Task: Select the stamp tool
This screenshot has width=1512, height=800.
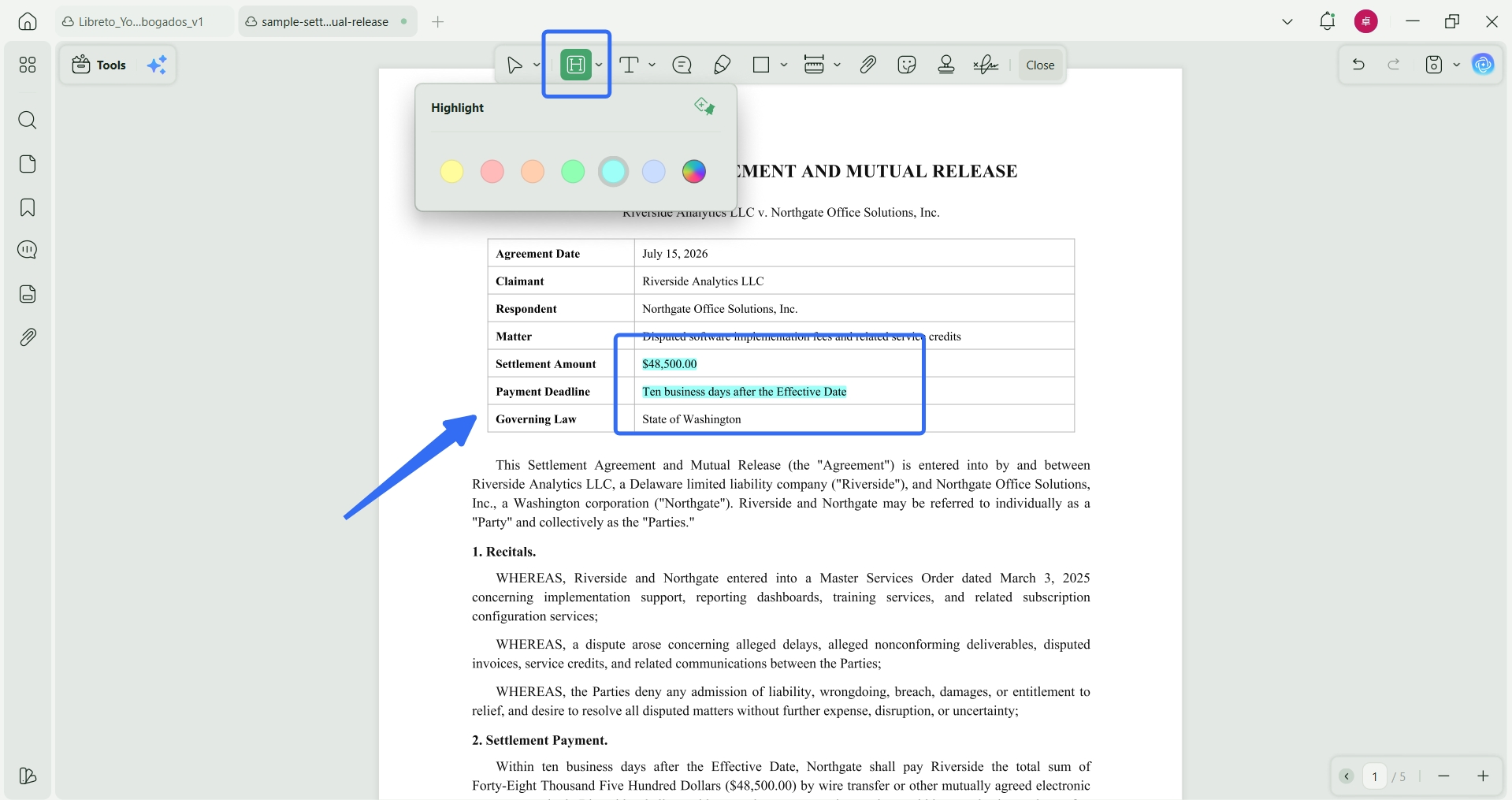Action: point(946,65)
